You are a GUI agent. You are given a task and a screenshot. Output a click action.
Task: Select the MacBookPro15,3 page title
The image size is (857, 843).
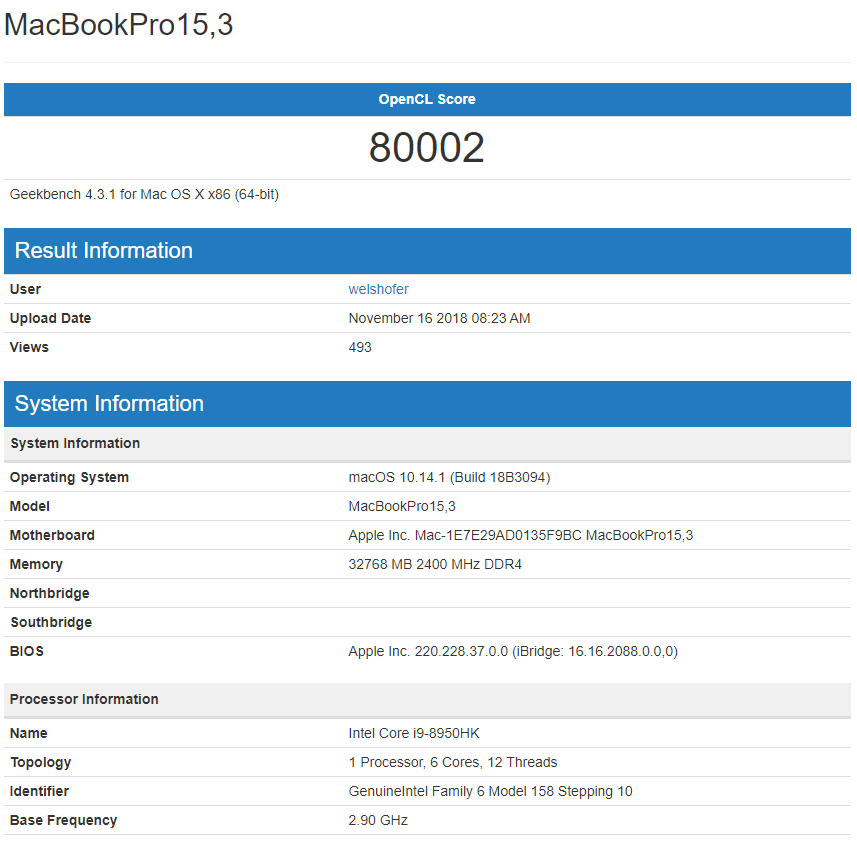coord(119,25)
